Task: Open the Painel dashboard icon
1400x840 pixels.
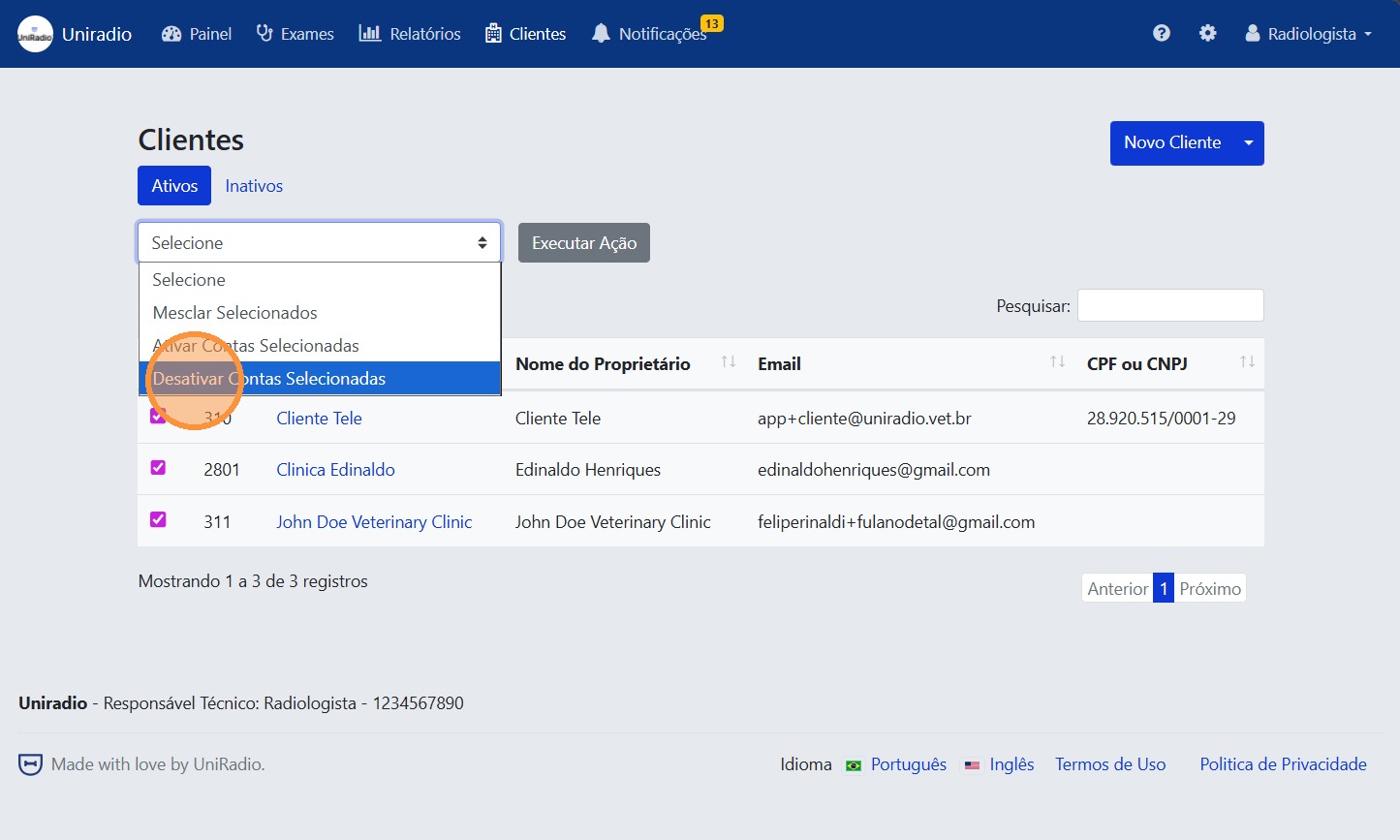Action: [171, 34]
